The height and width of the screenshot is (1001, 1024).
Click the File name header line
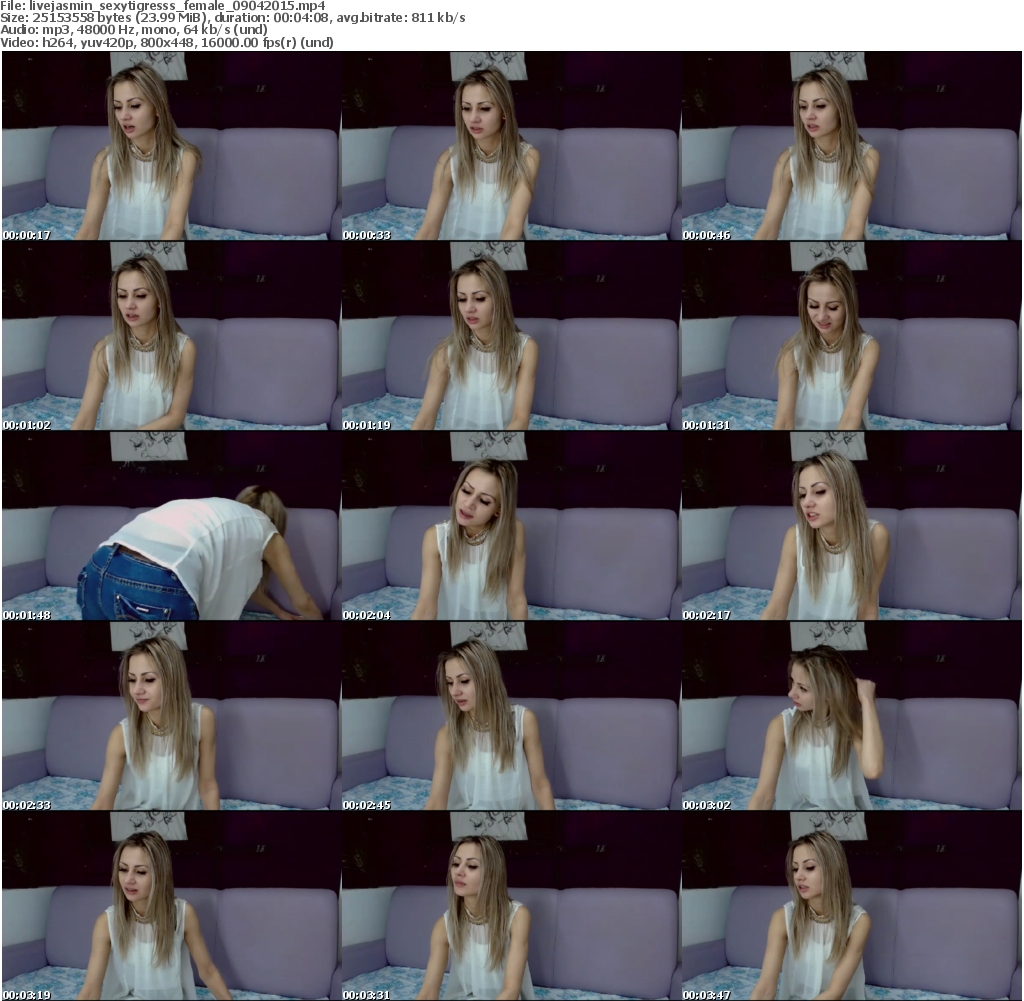pyautogui.click(x=163, y=6)
